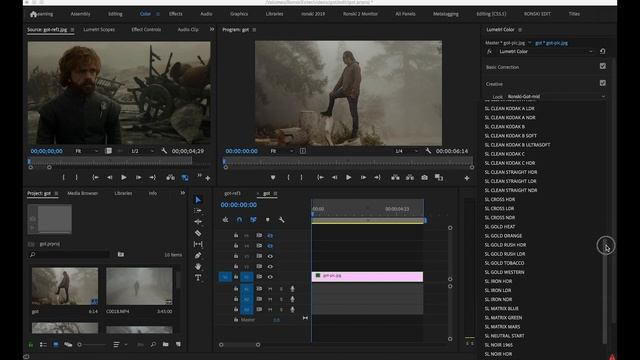This screenshot has height=360, width=640.
Task: Toggle lock on topmost video track
Action: pyautogui.click(x=236, y=236)
